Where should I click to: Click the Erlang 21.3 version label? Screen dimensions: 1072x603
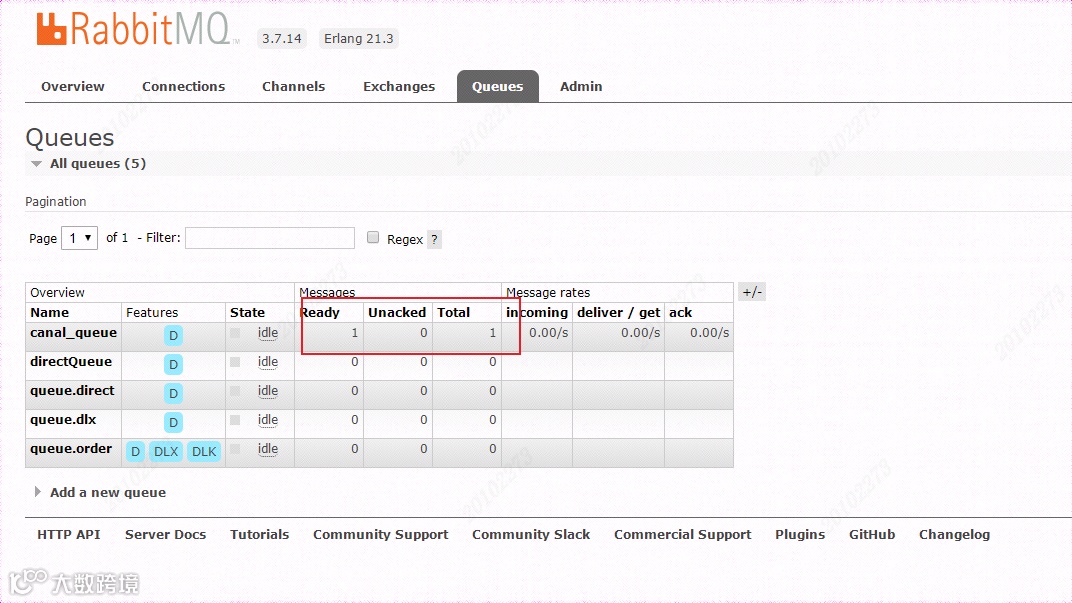tap(359, 38)
